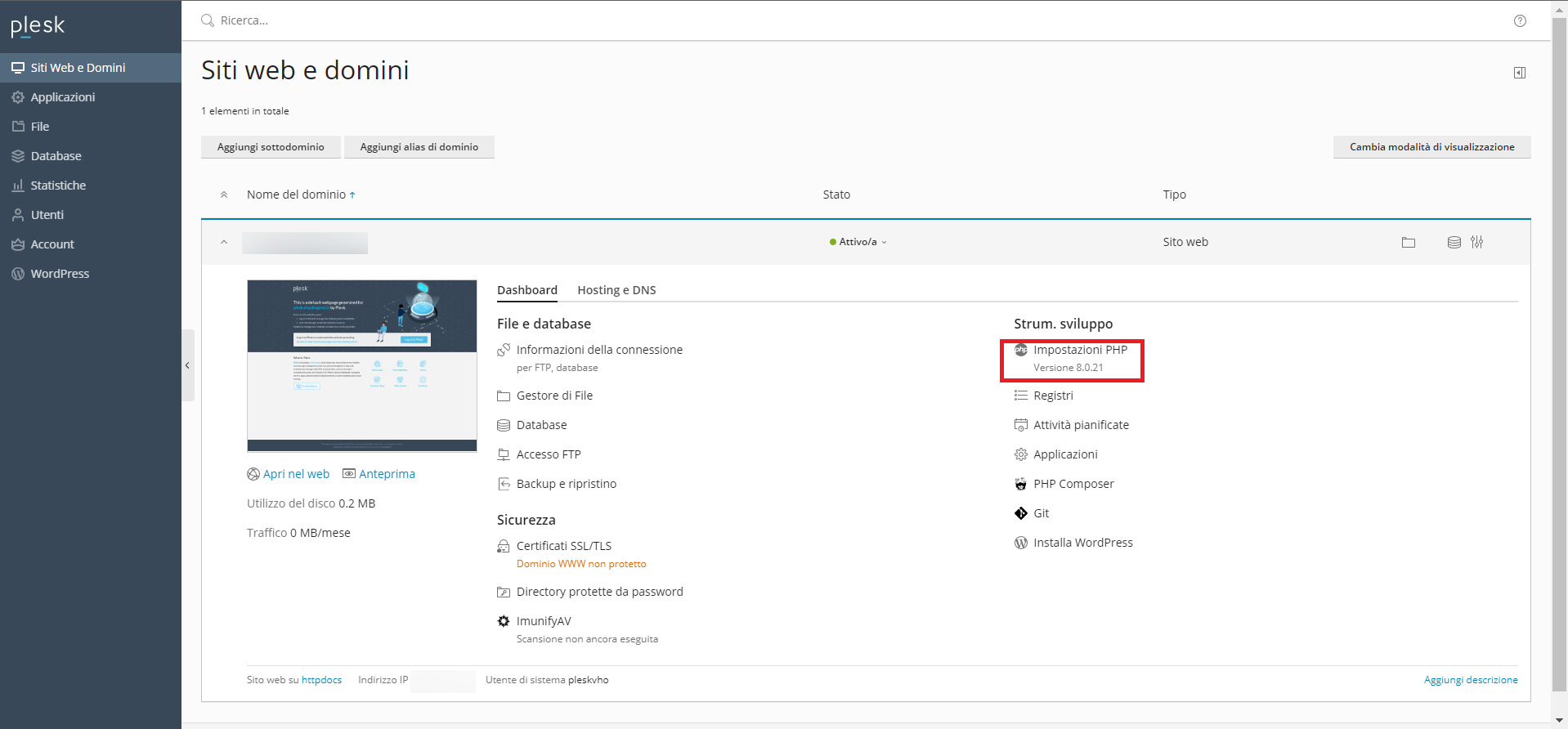The height and width of the screenshot is (729, 1568).
Task: Open Gestore di File
Action: coord(554,396)
